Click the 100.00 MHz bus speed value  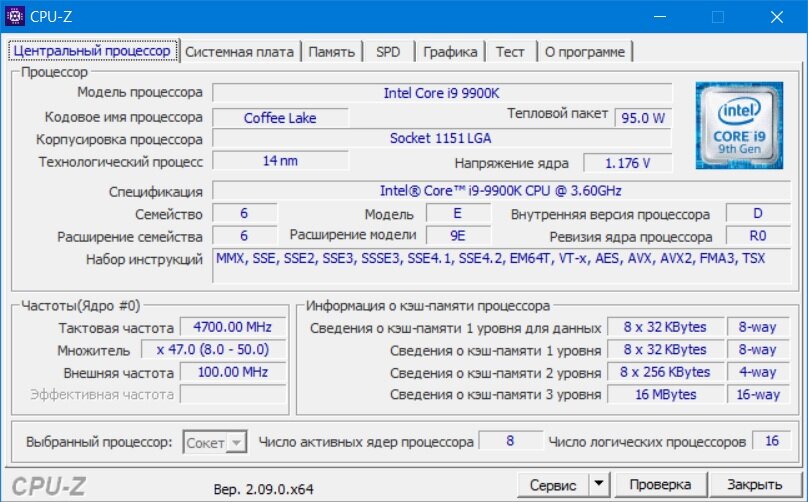click(232, 372)
